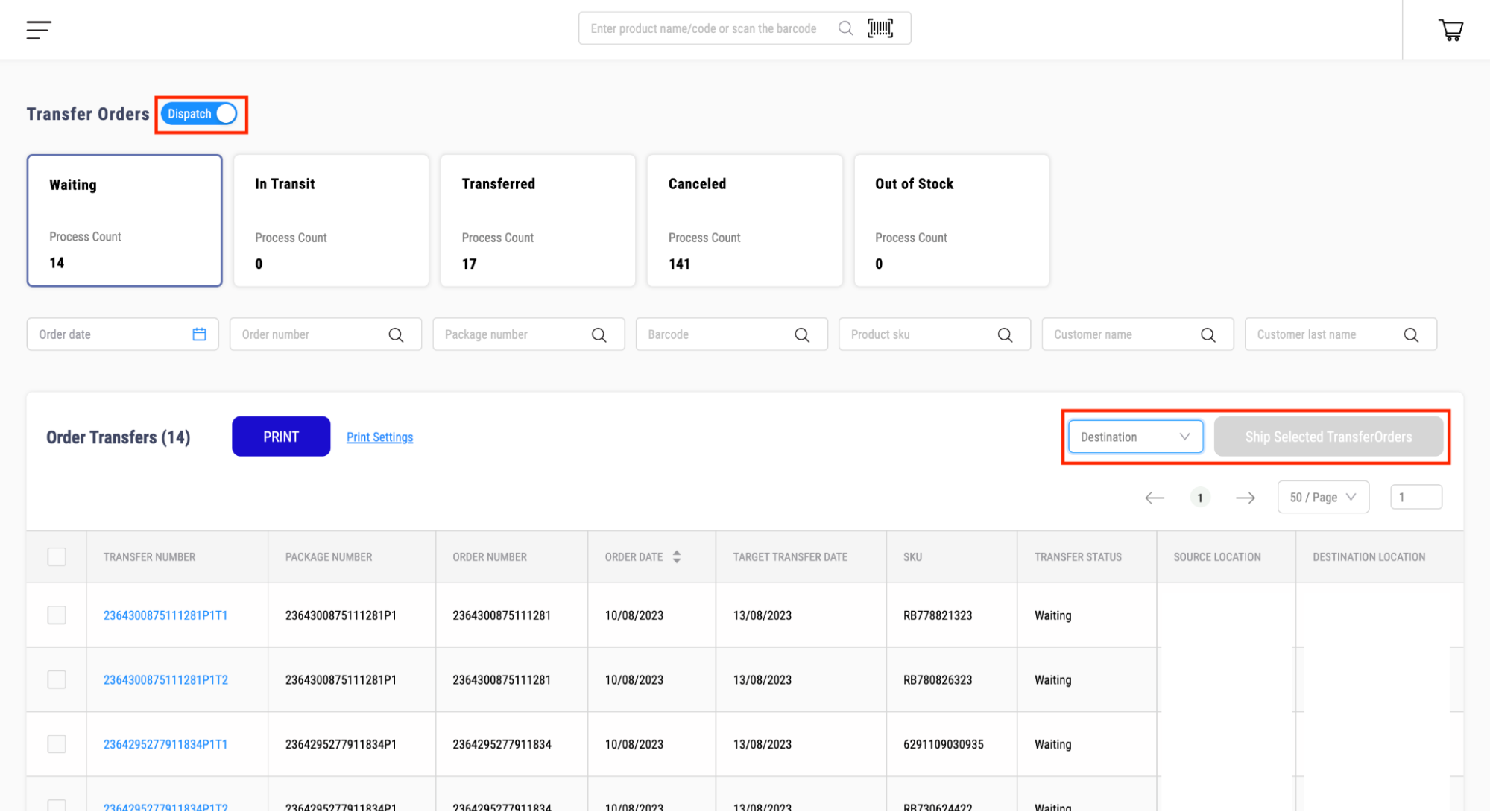The width and height of the screenshot is (1490, 812).
Task: Open the hamburger menu
Action: (x=39, y=30)
